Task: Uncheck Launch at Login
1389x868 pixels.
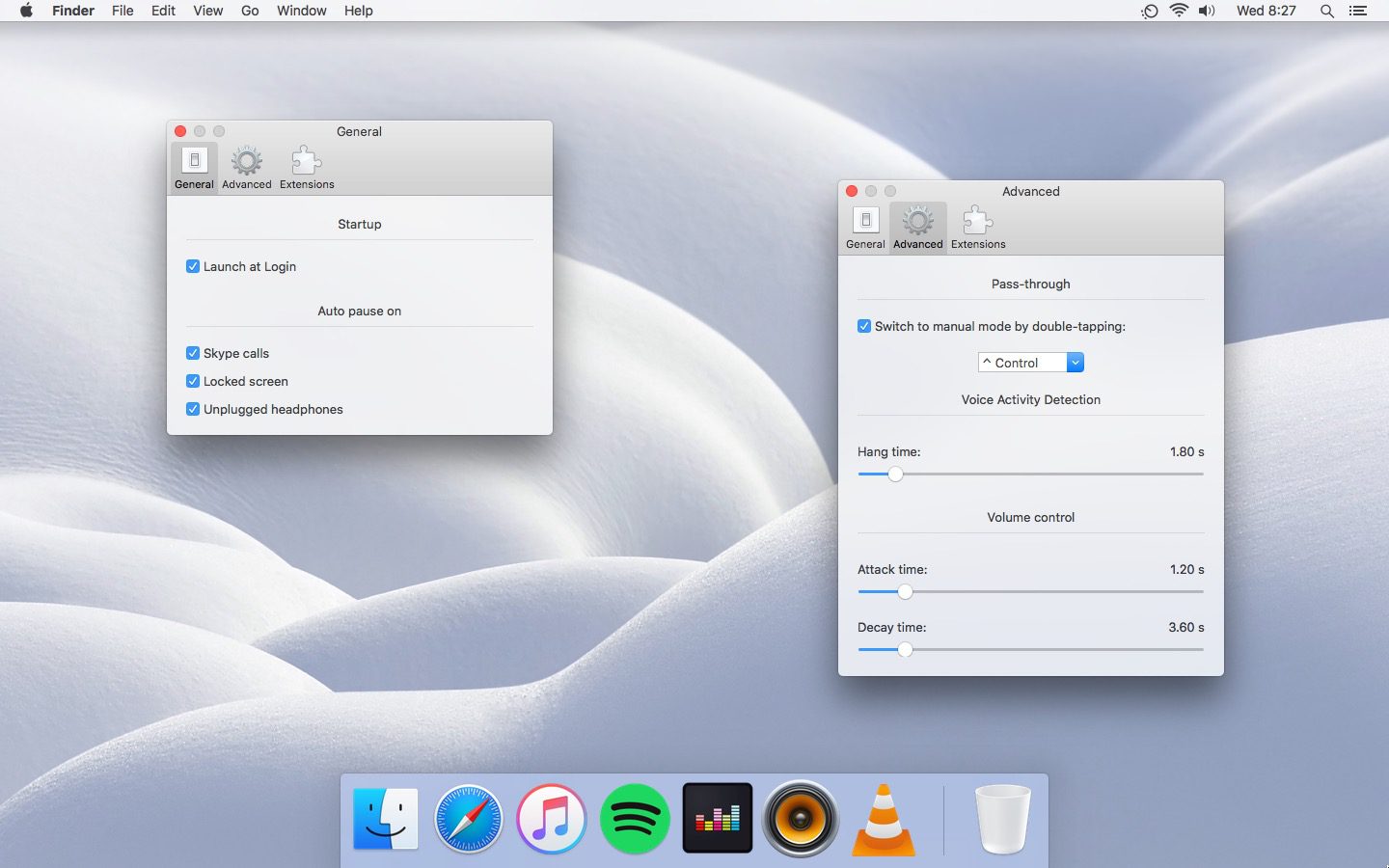Action: pyautogui.click(x=193, y=266)
